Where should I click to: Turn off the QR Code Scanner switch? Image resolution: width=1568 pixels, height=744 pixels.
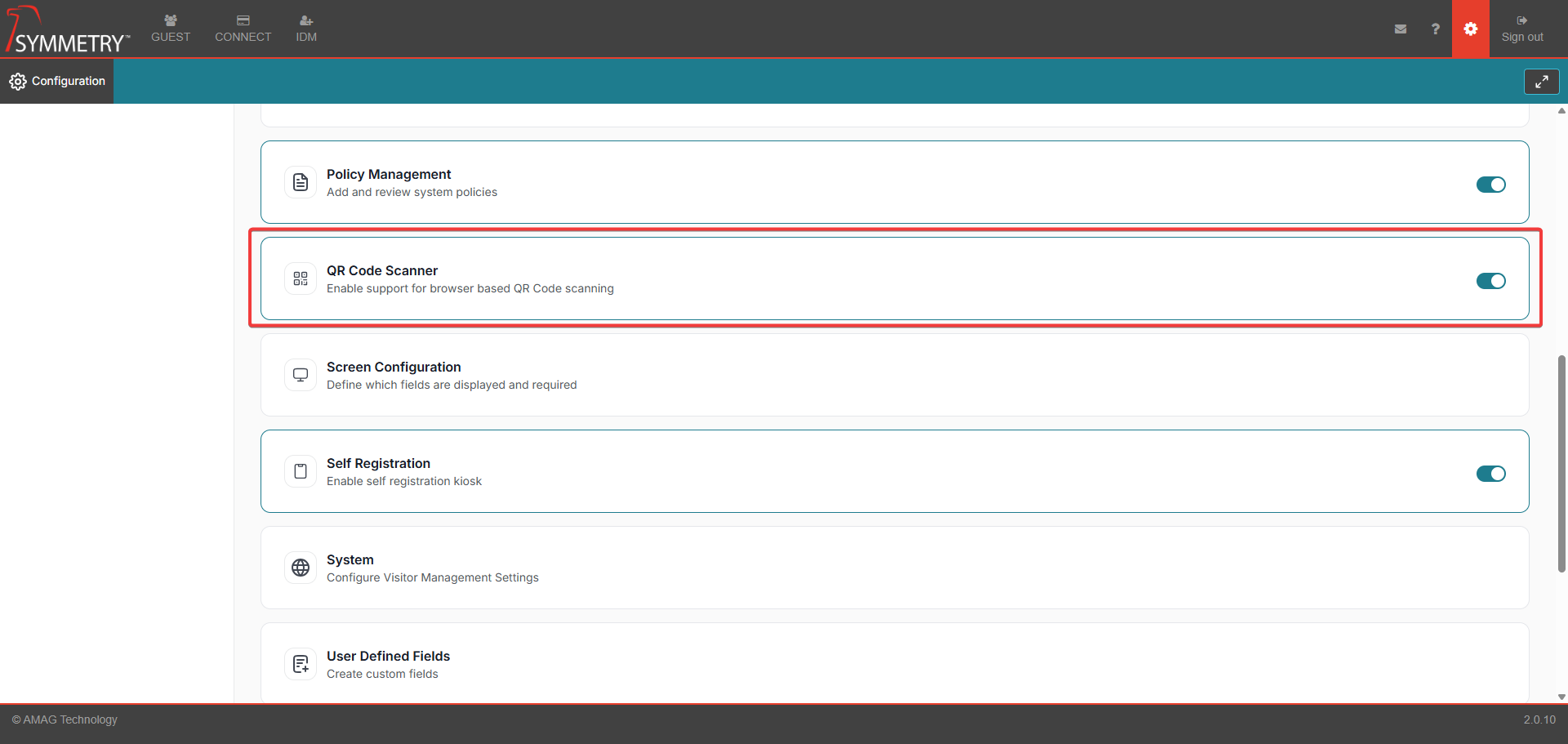click(1490, 281)
